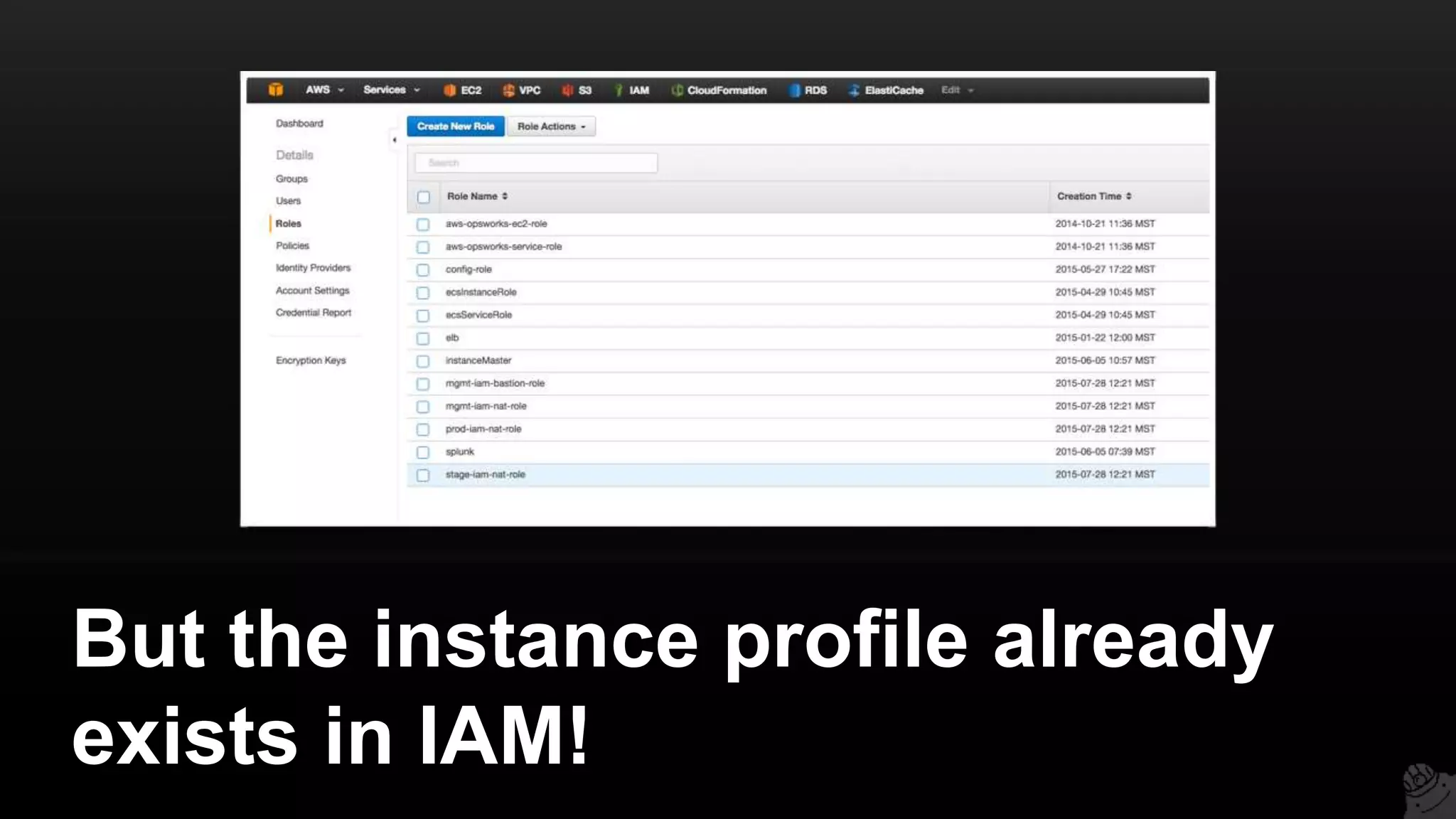Open Encryption Keys in sidebar
Screen dimensions: 1456x819
click(311, 360)
